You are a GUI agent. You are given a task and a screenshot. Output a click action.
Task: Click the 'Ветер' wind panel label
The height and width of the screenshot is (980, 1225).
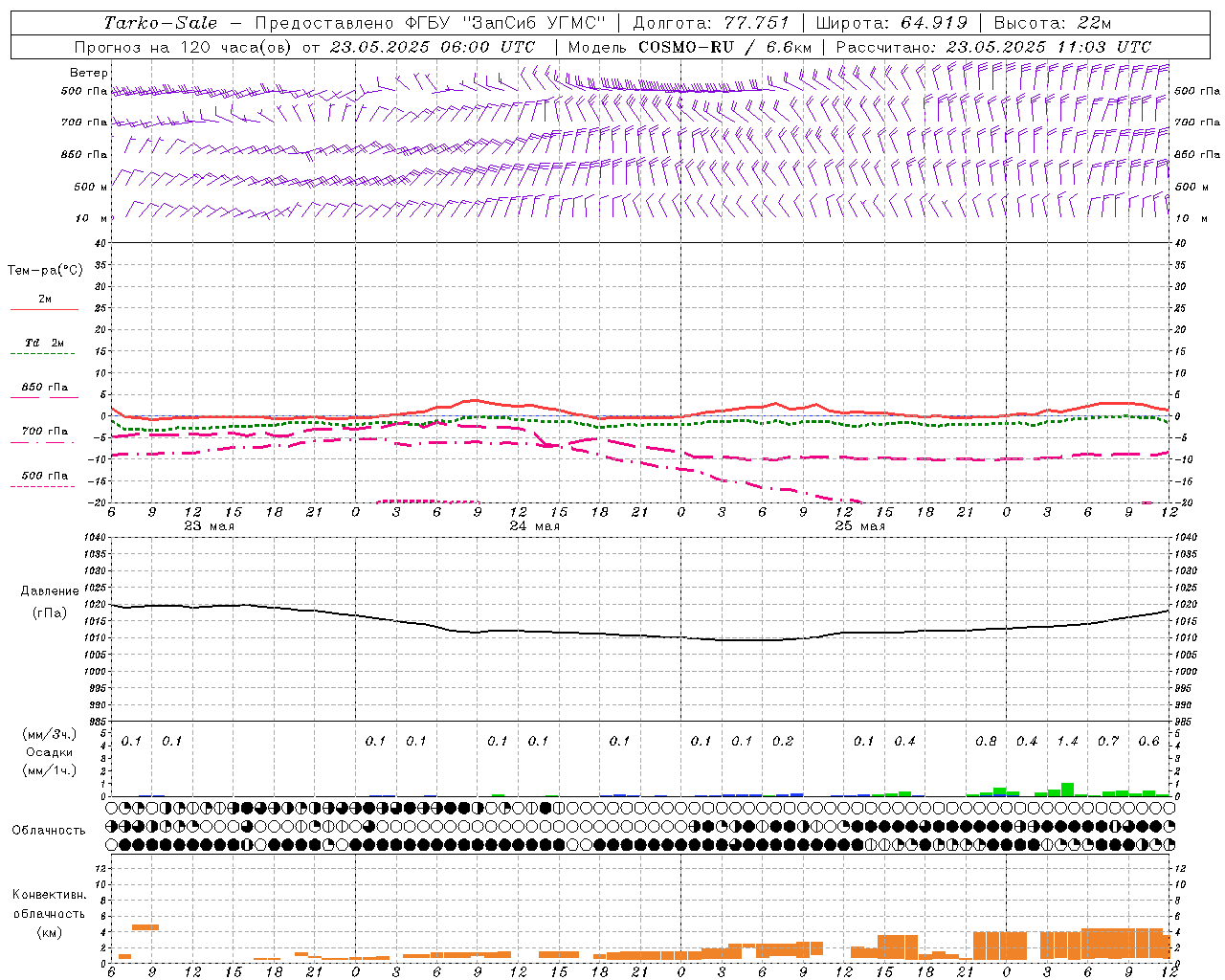click(x=89, y=73)
